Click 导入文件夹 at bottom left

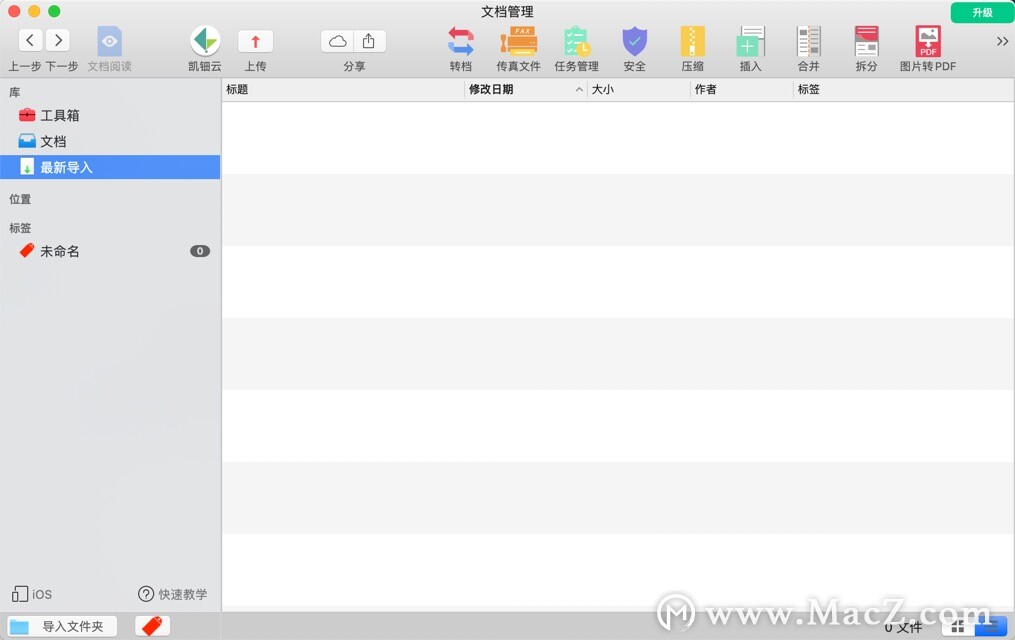point(62,625)
